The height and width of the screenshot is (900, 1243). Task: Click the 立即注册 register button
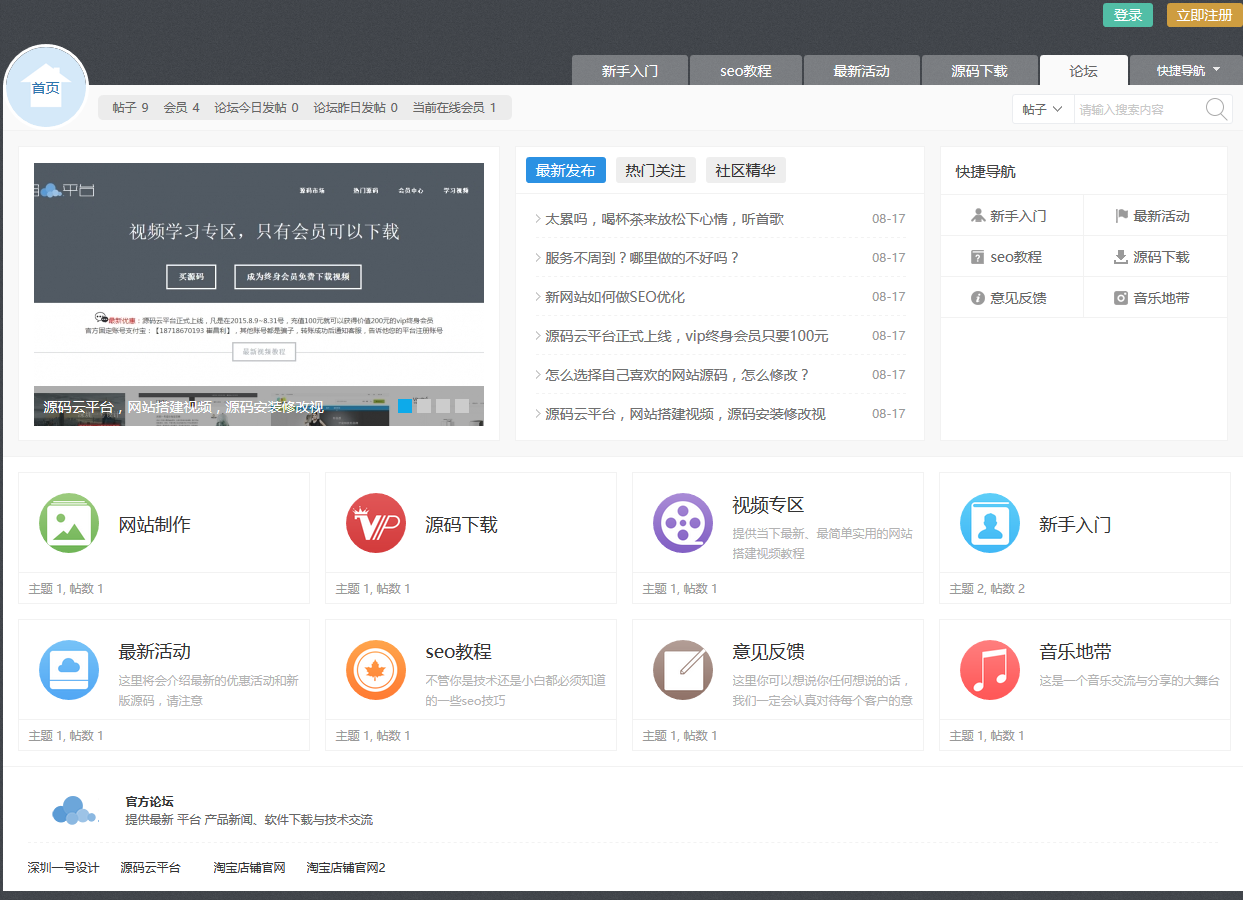tap(1204, 15)
